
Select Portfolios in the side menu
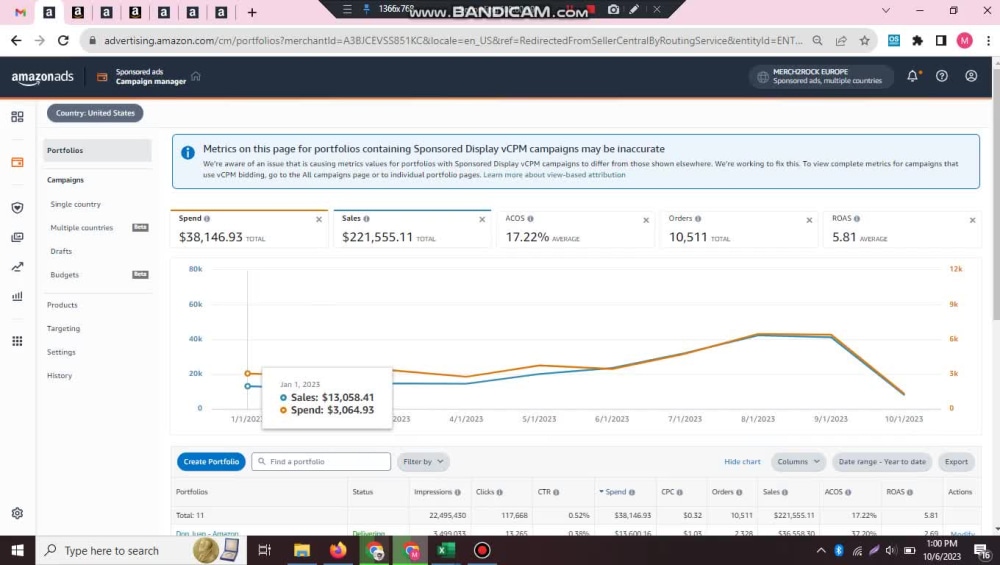[x=98, y=150]
